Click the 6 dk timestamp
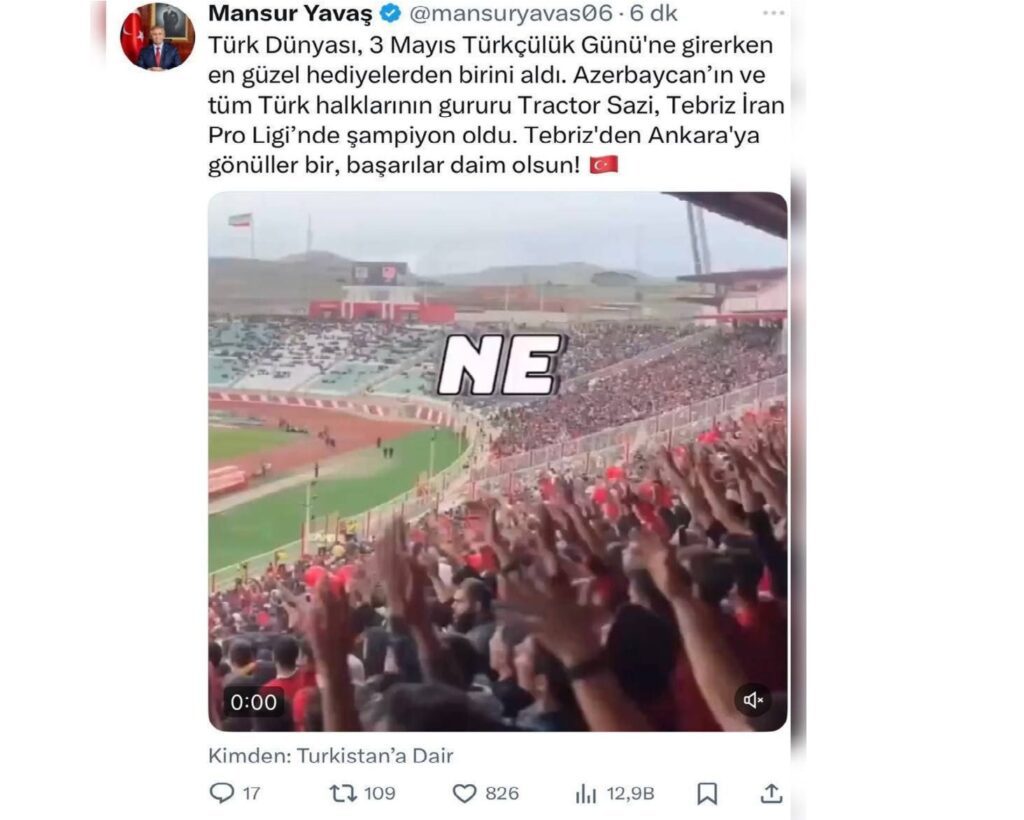The width and height of the screenshot is (1024, 820). tap(653, 13)
